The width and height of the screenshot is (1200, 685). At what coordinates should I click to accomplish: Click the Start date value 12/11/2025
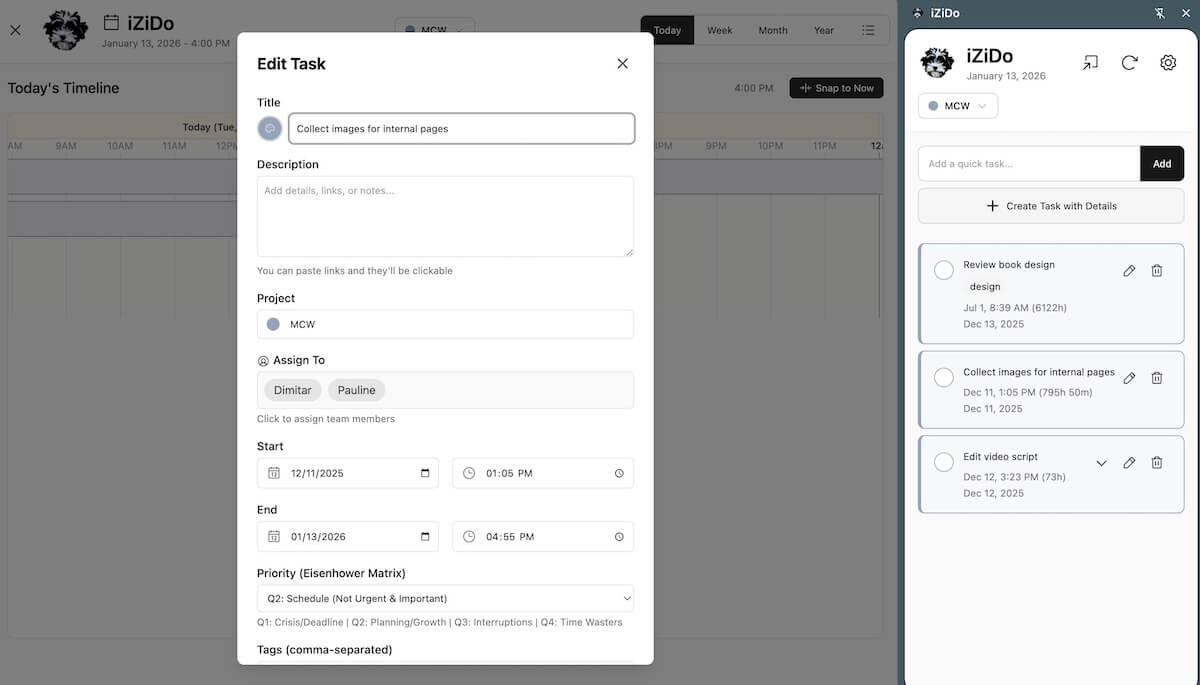pos(317,473)
